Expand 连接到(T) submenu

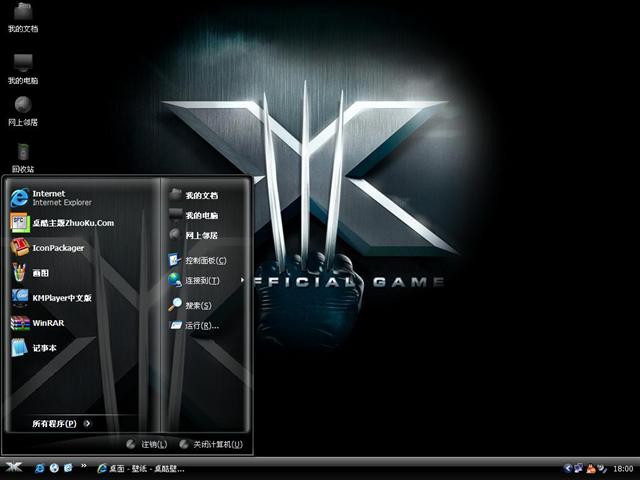coord(200,280)
